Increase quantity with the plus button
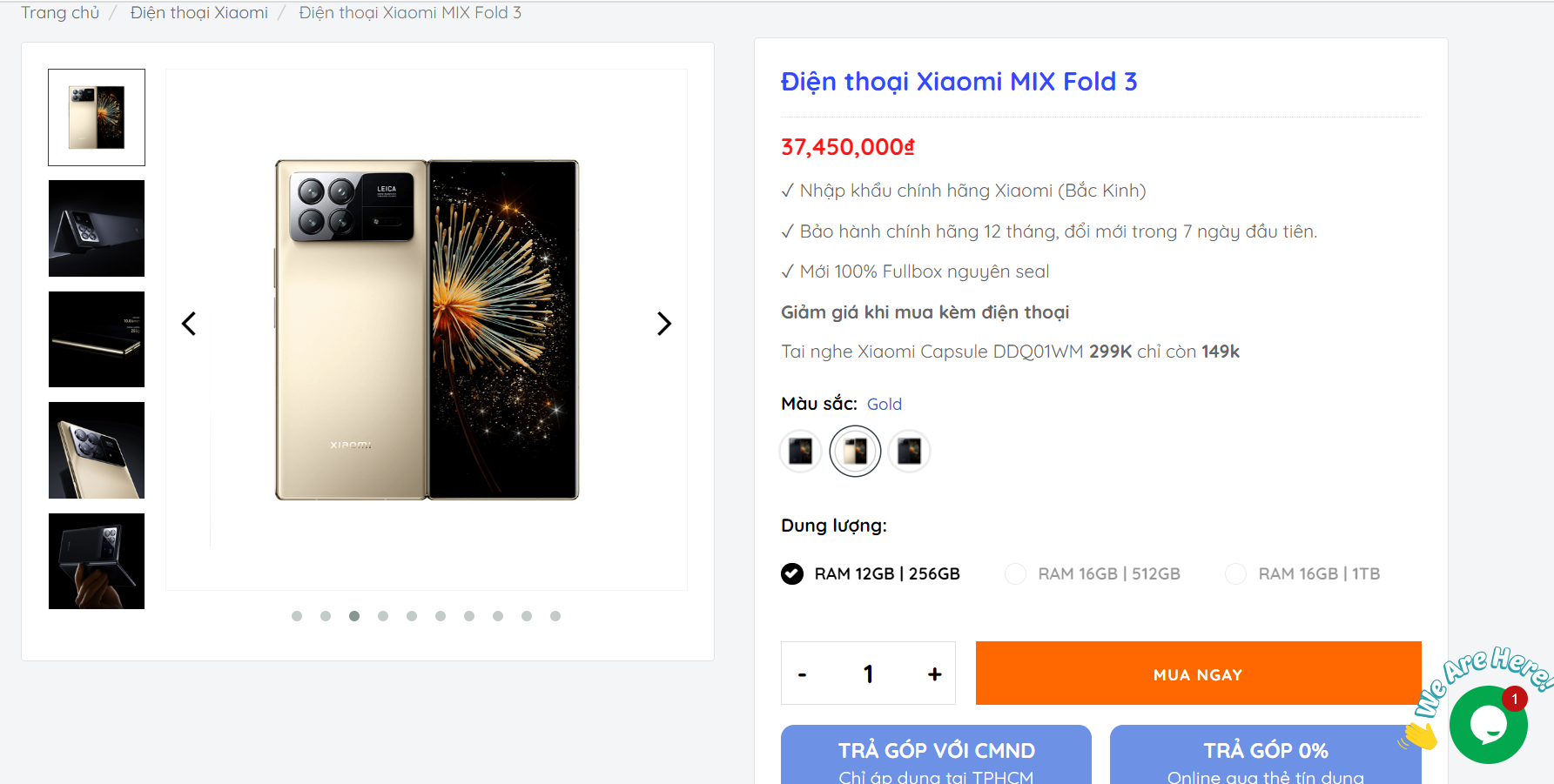The image size is (1554, 784). [x=934, y=674]
